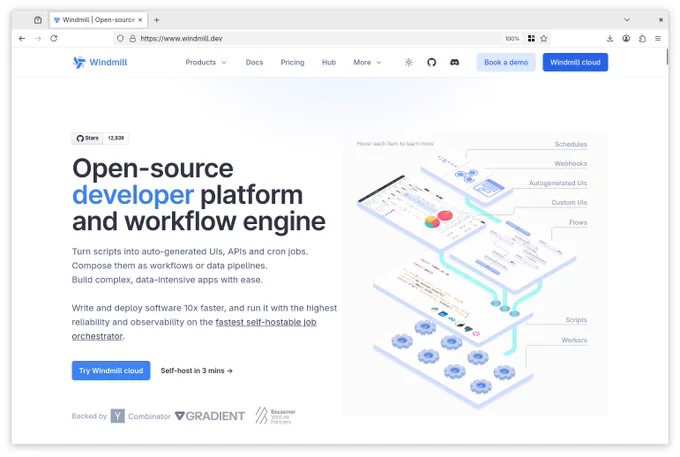
Task: Toggle light/dark theme sun icon
Action: tap(409, 62)
